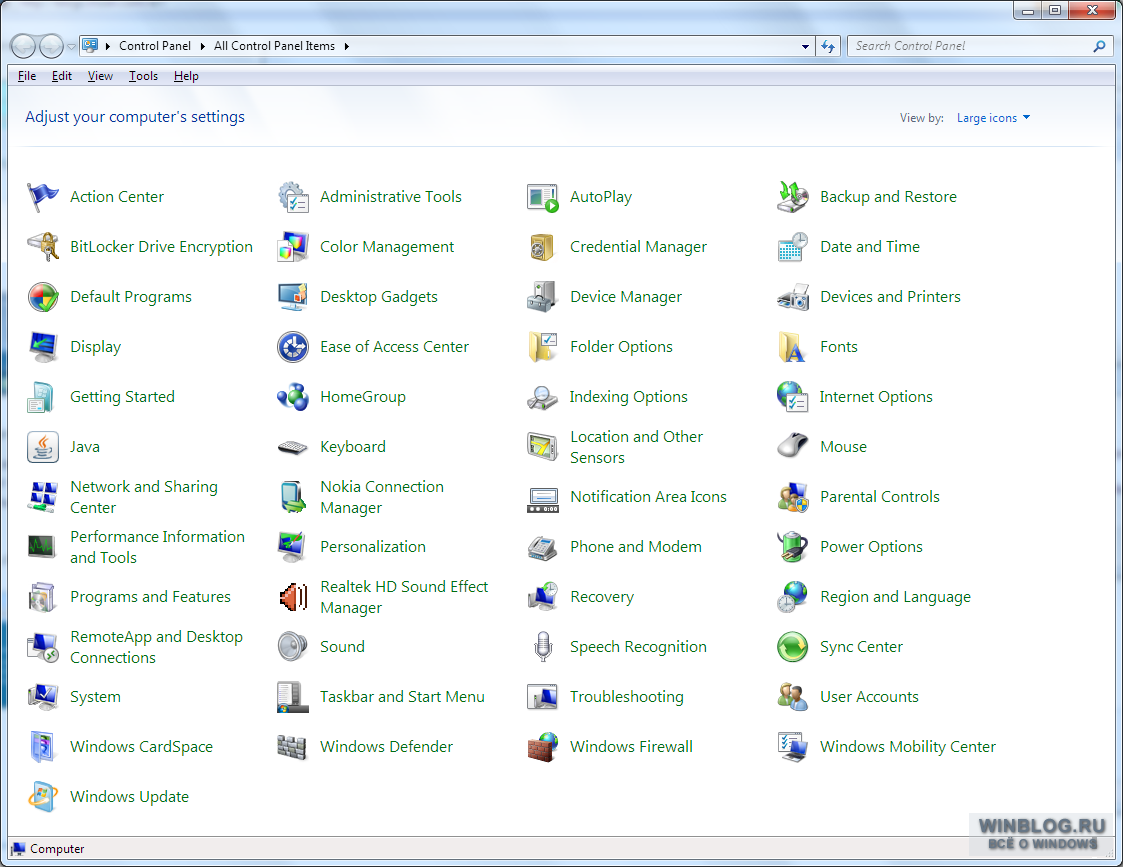Viewport: 1123px width, 867px height.
Task: Go forward with the Forward navigation button
Action: pyautogui.click(x=51, y=47)
